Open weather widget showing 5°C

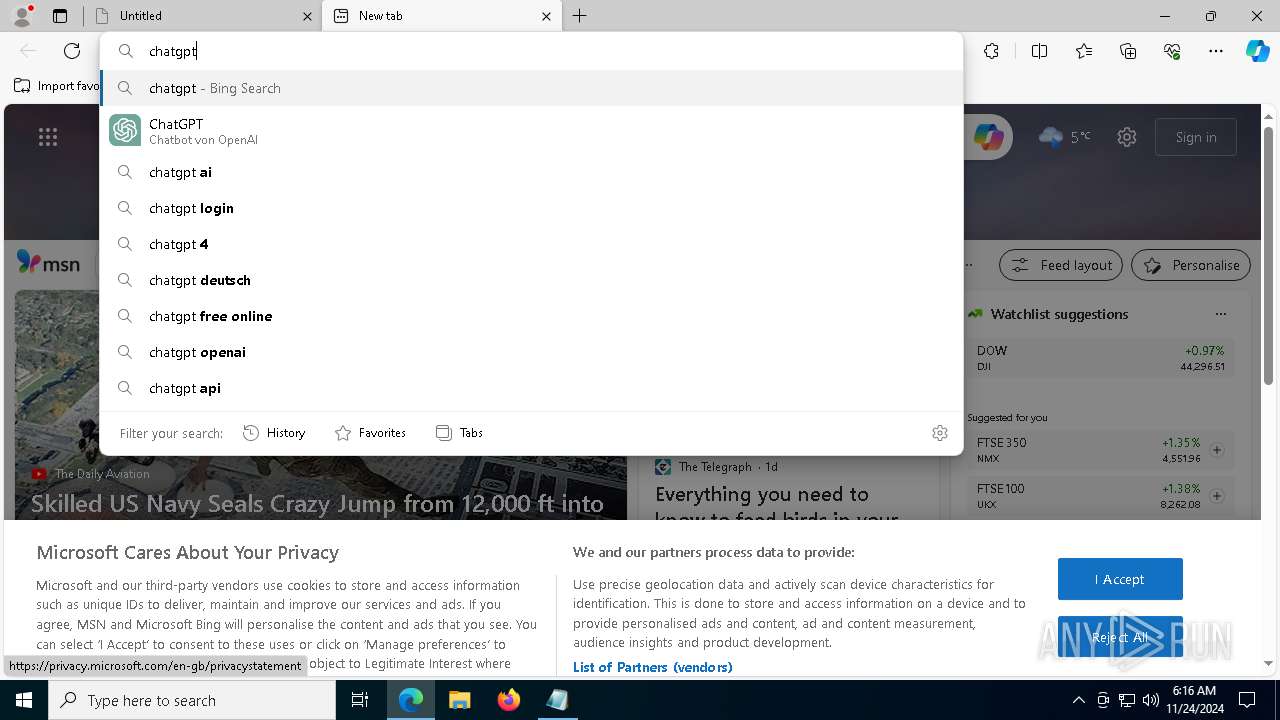(x=1064, y=137)
